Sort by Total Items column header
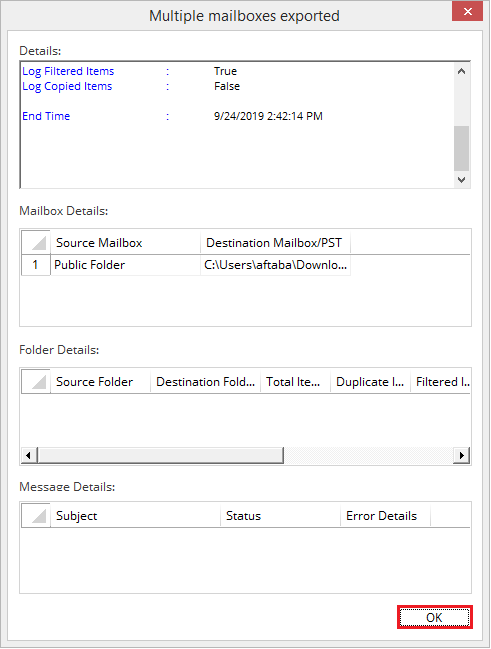 (x=296, y=382)
